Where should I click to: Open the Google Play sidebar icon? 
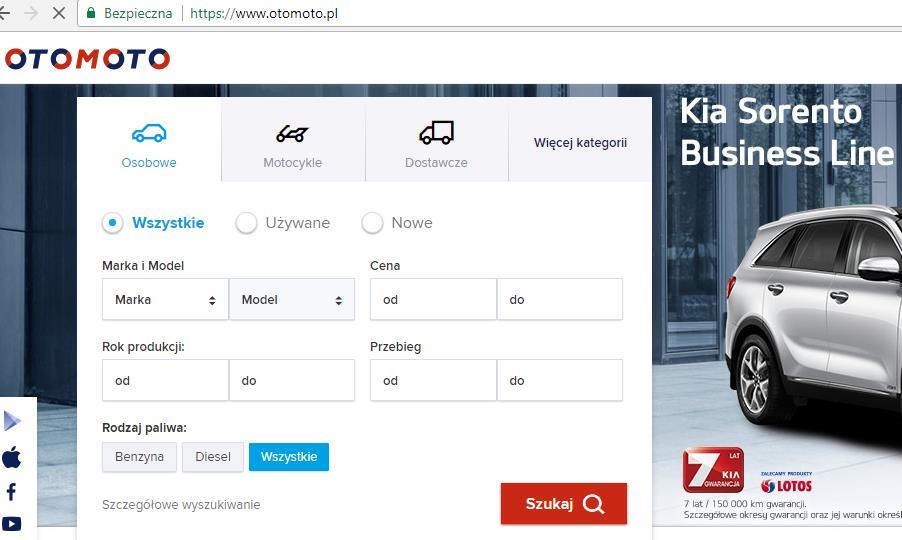[x=12, y=422]
